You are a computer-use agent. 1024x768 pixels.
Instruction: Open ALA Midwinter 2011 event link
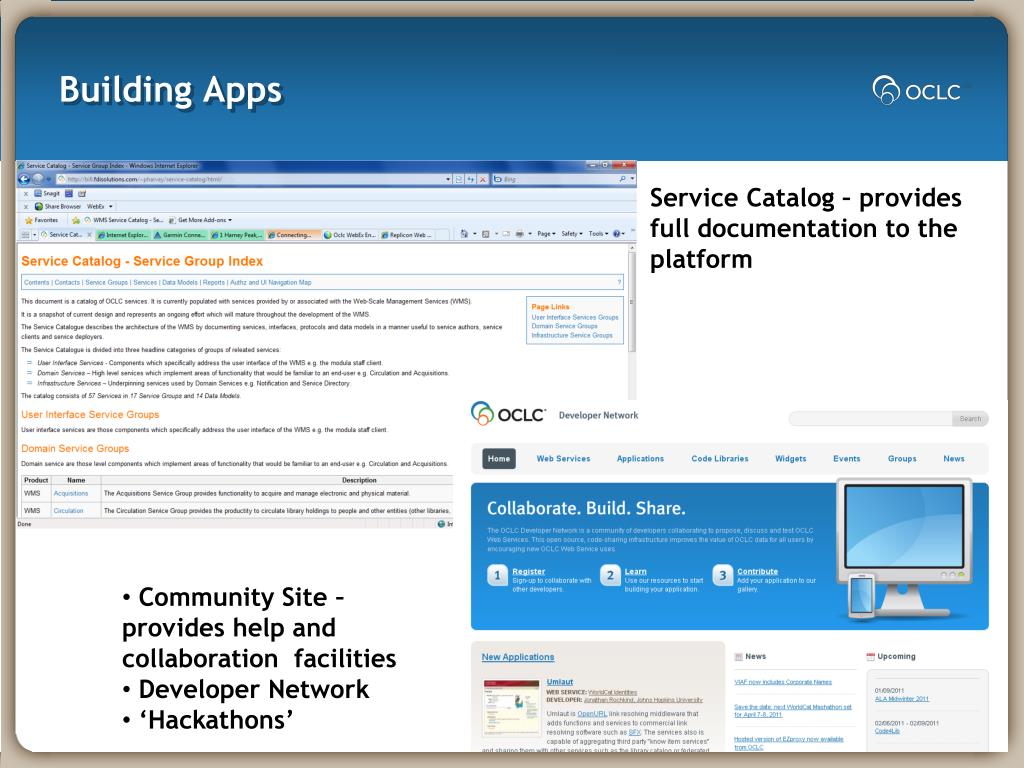tap(901, 699)
